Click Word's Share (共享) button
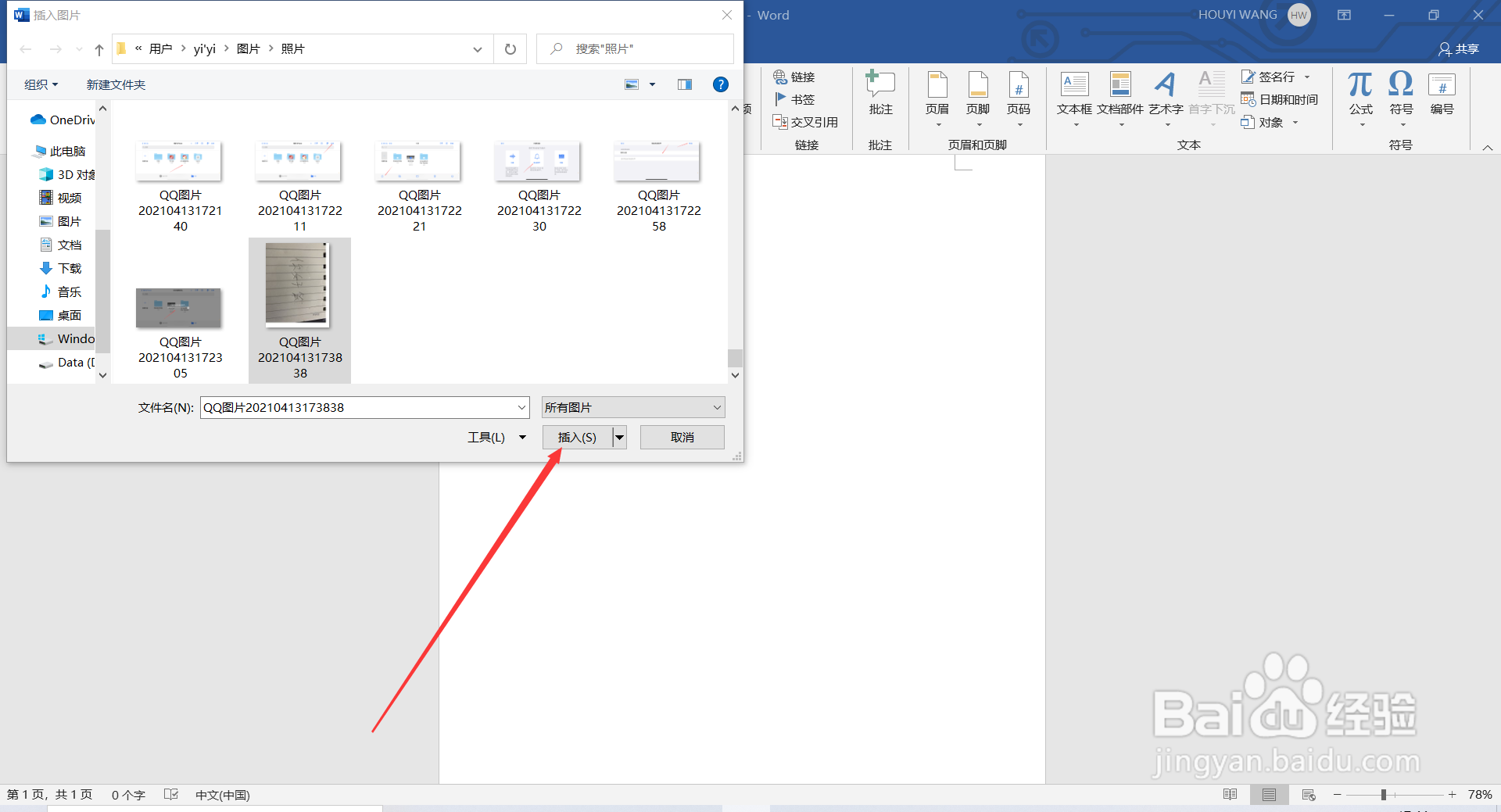Screen dimensions: 1501x812 coord(1459,49)
